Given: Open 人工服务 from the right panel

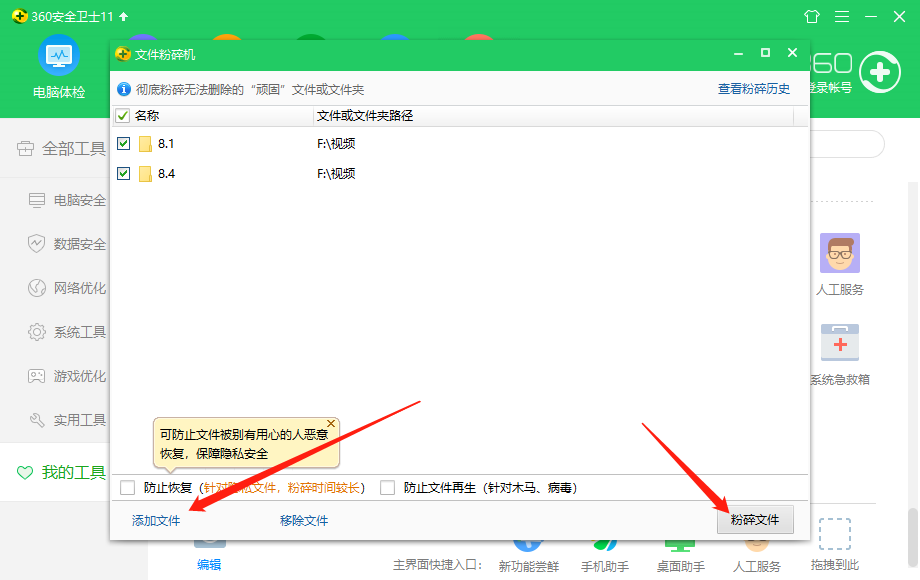Looking at the screenshot, I should (x=840, y=263).
